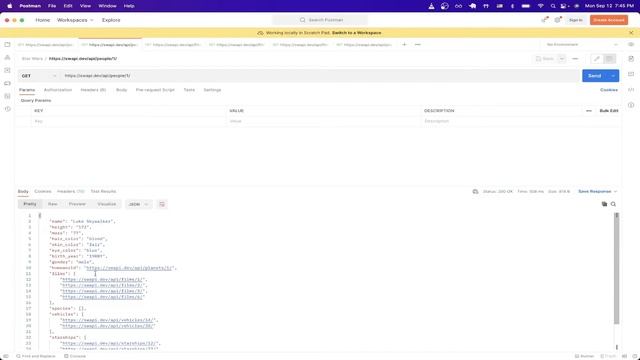Switch response view to Preview

[77, 204]
